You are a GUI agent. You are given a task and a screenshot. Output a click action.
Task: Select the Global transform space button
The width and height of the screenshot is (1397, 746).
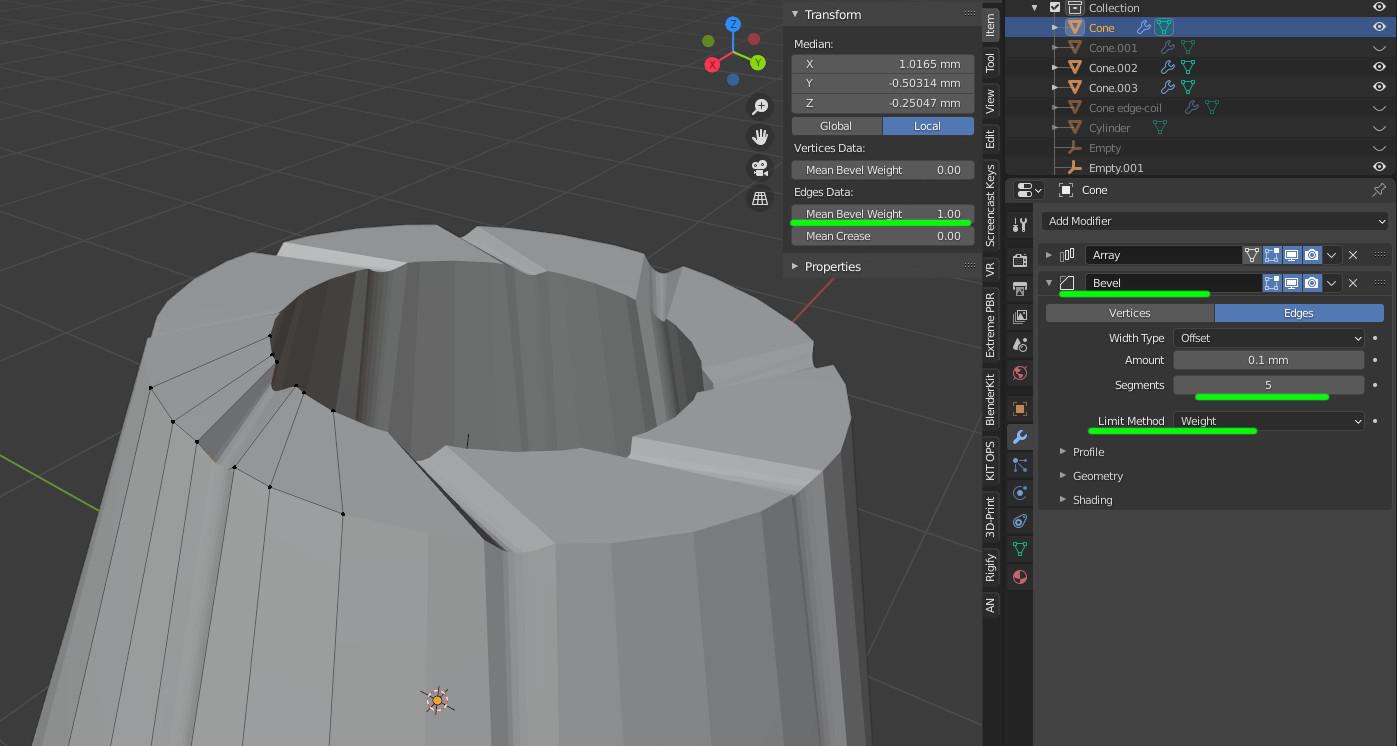coord(836,126)
